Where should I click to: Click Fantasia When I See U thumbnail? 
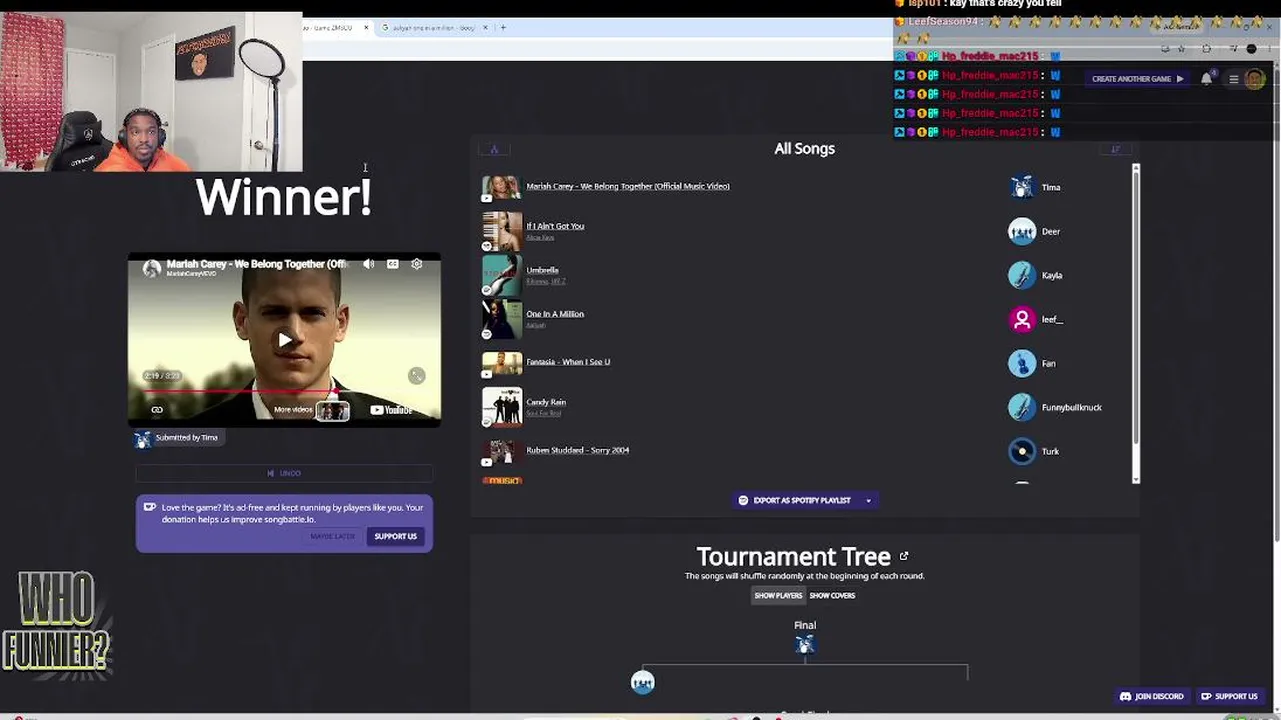tap(502, 363)
